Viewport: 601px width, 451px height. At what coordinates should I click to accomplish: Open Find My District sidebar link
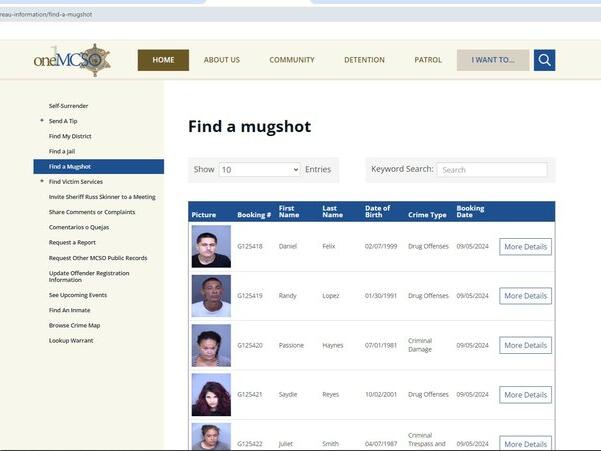point(70,136)
